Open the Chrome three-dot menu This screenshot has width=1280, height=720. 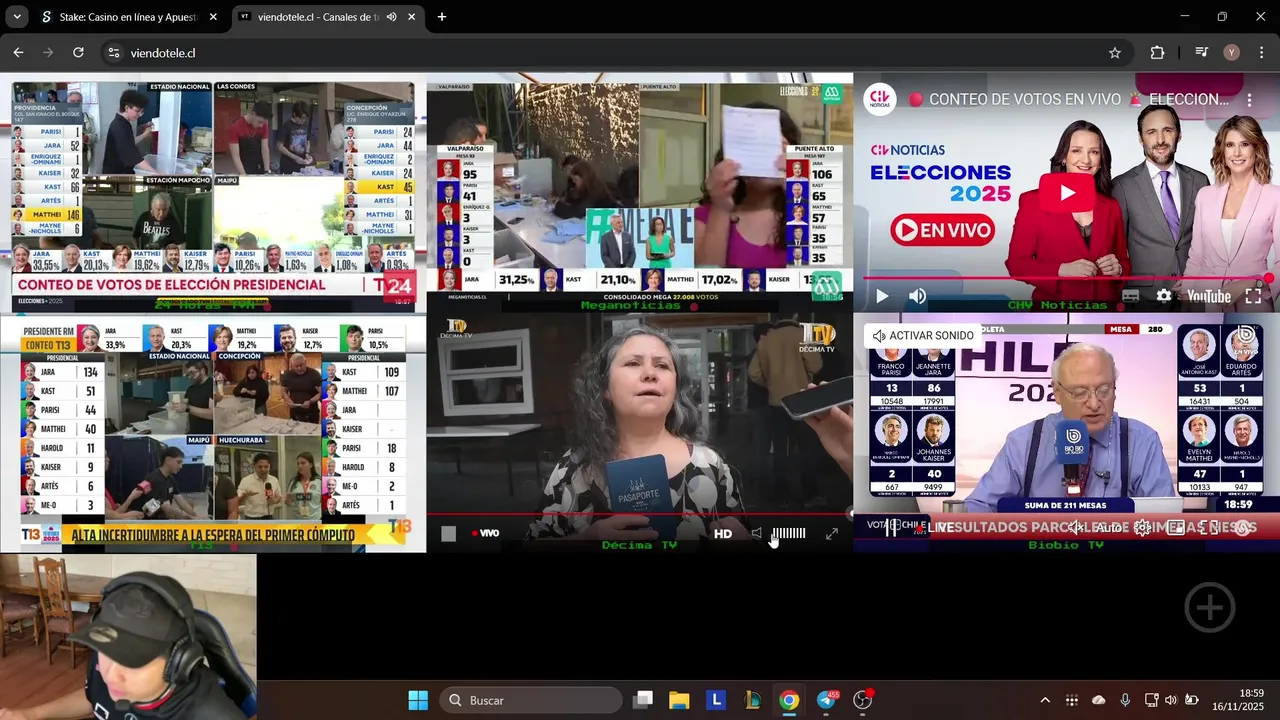tap(1261, 53)
